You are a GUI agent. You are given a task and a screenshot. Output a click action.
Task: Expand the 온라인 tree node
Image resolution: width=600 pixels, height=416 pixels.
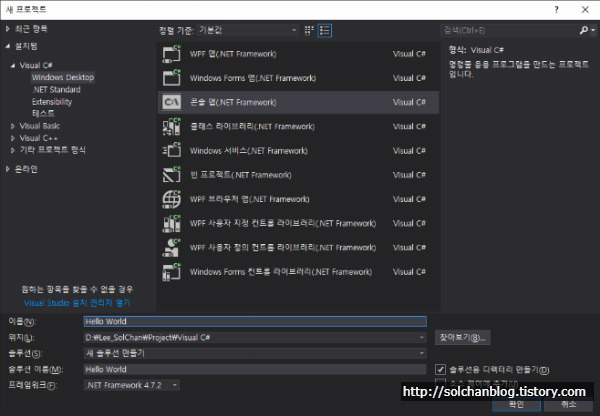click(7, 169)
